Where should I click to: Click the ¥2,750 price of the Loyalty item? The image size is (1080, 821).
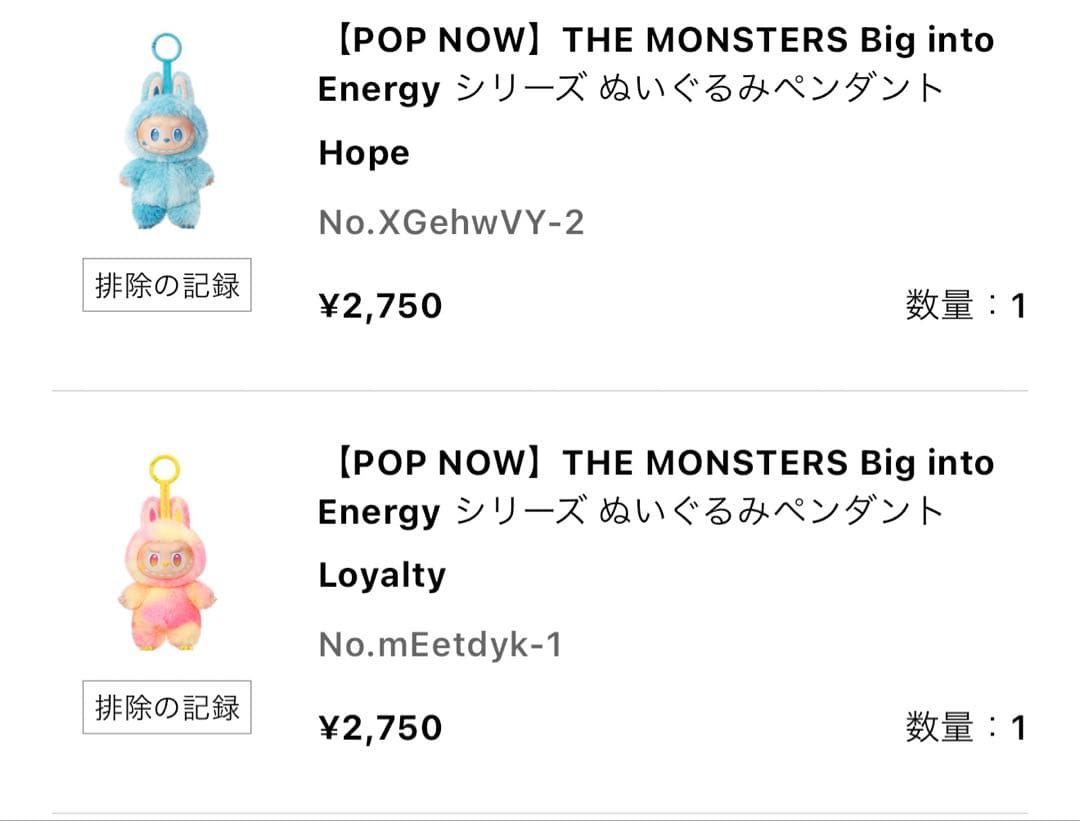coord(379,728)
